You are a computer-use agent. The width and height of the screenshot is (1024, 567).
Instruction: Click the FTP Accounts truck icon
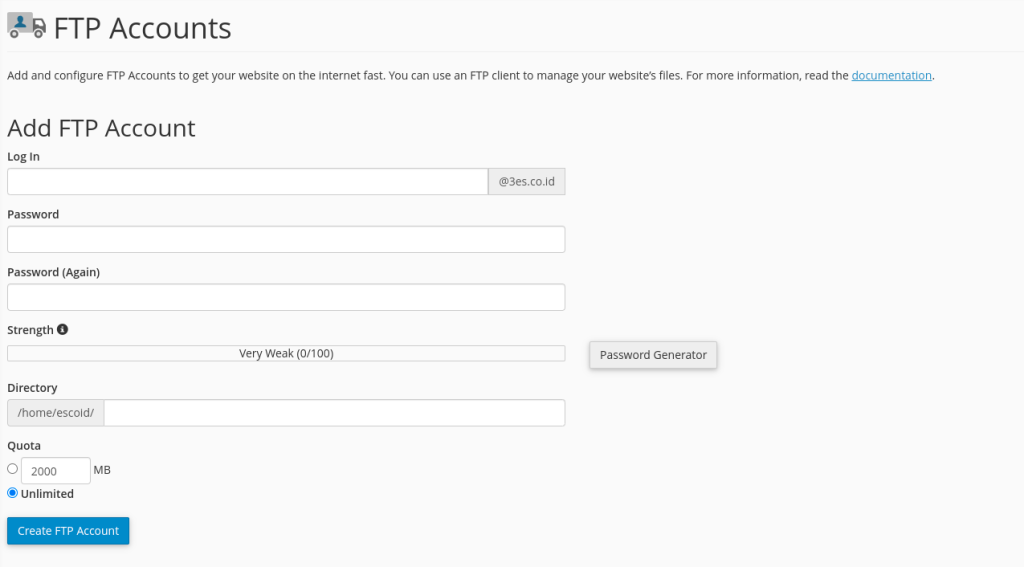tap(26, 26)
